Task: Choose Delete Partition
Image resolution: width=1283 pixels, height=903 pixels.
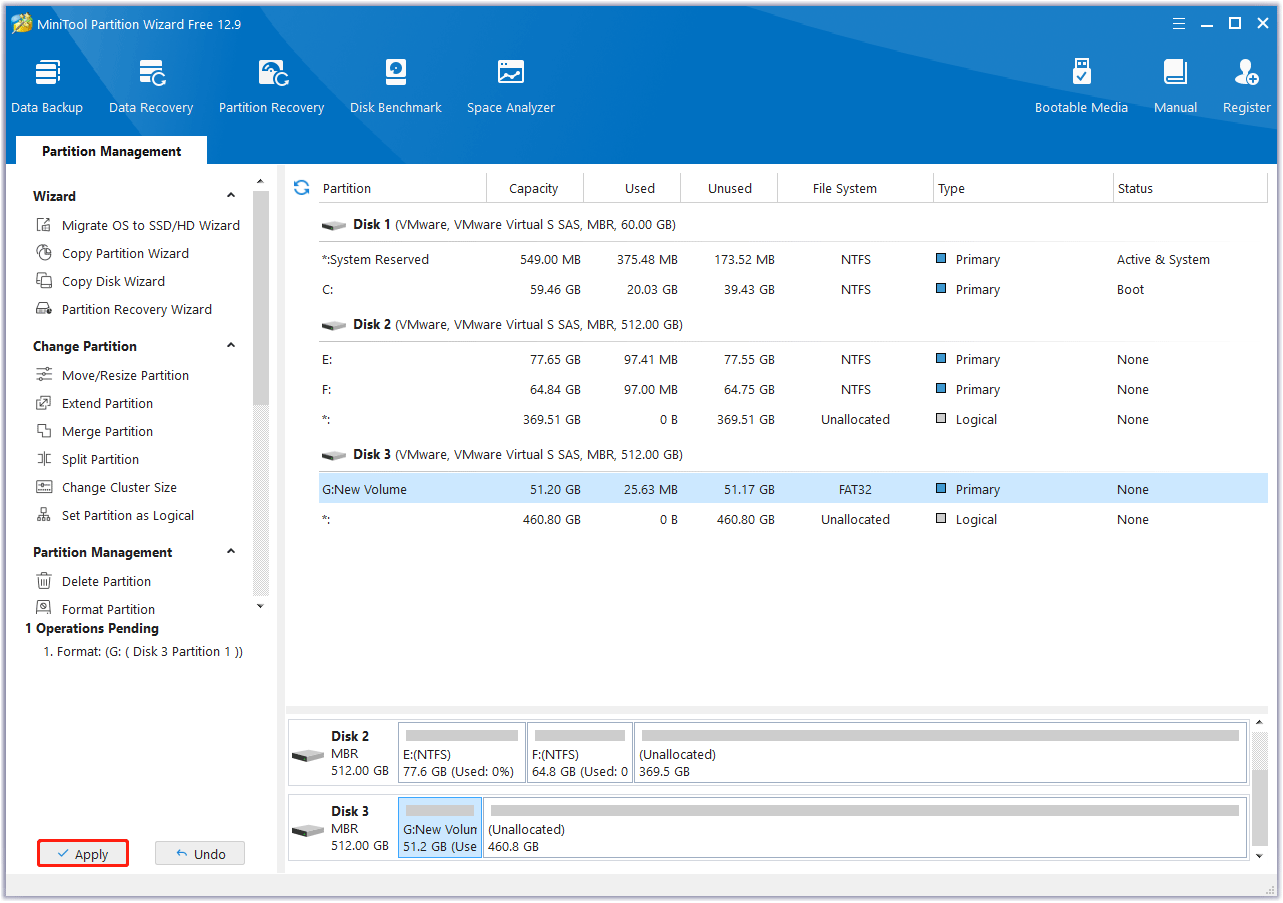Action: 93,581
